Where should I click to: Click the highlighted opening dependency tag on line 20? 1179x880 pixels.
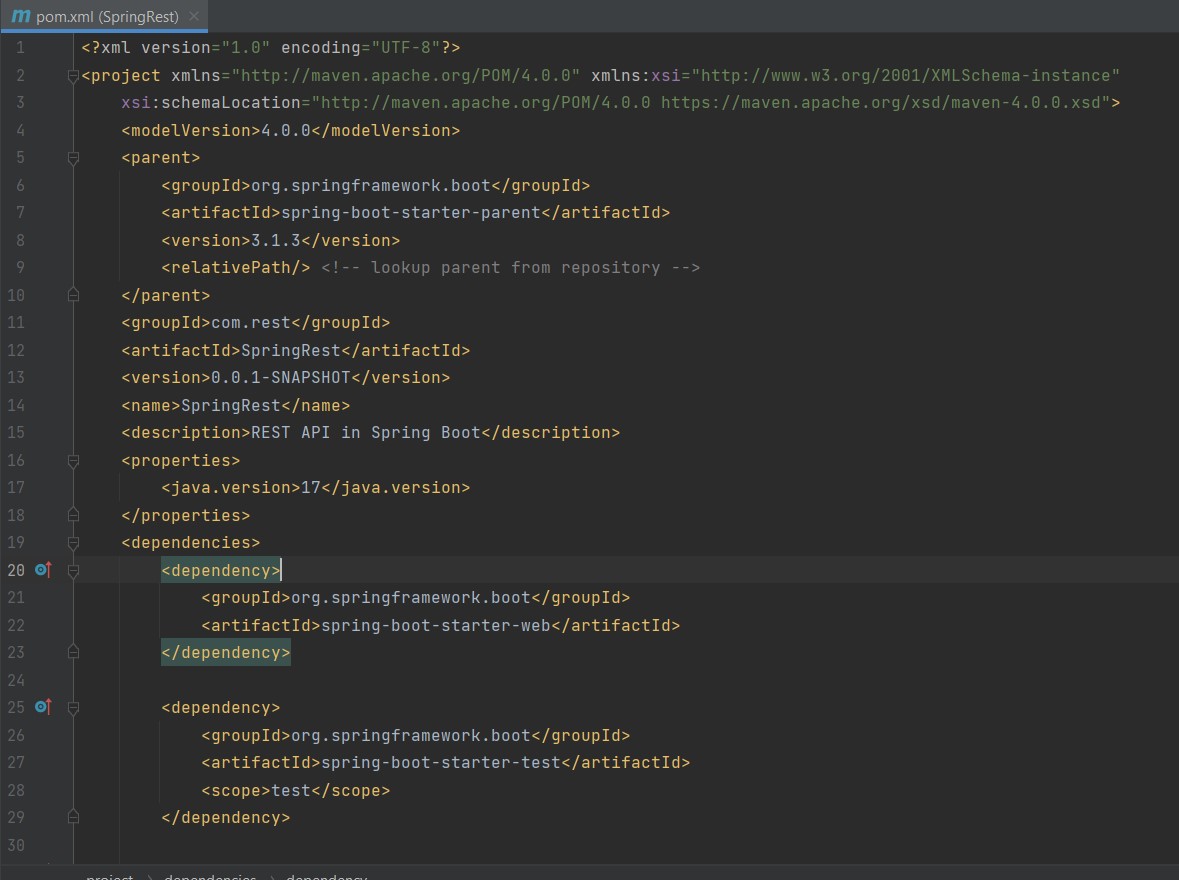[221, 570]
